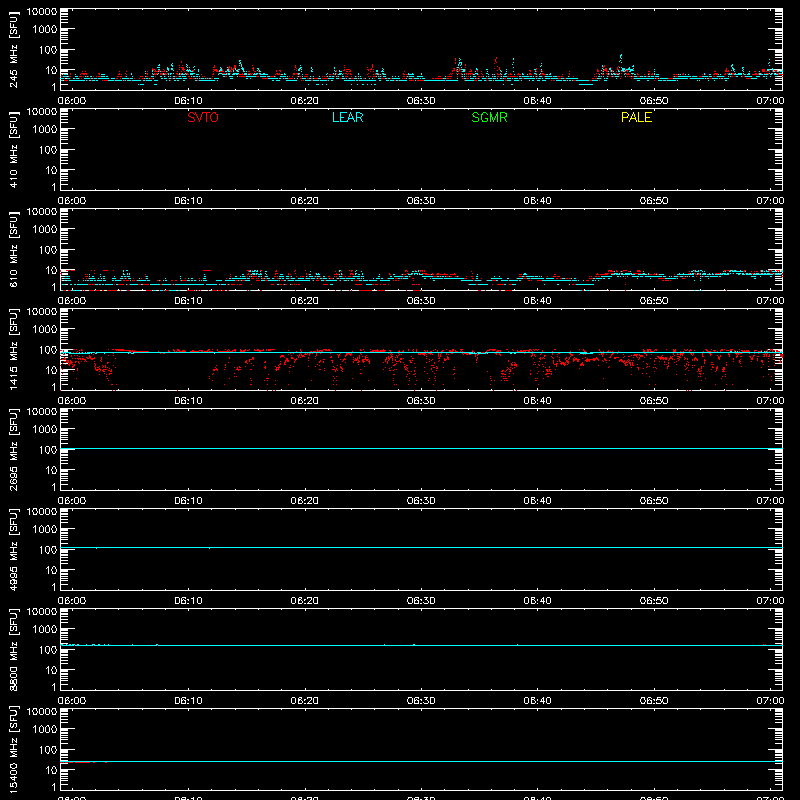Viewport: 800px width, 800px height.
Task: Select the 610 MHz [SFU] axis title
Action: (x=14, y=249)
